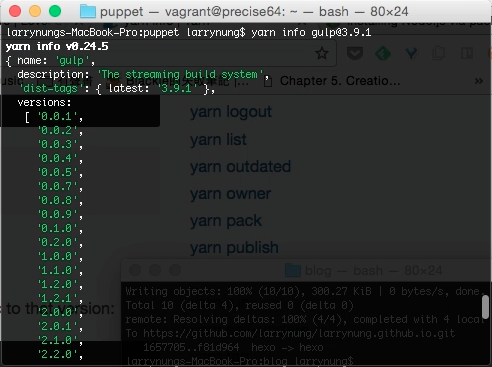Click the blue Y-shaped extension icon
The width and height of the screenshot is (492, 367).
pos(411,53)
